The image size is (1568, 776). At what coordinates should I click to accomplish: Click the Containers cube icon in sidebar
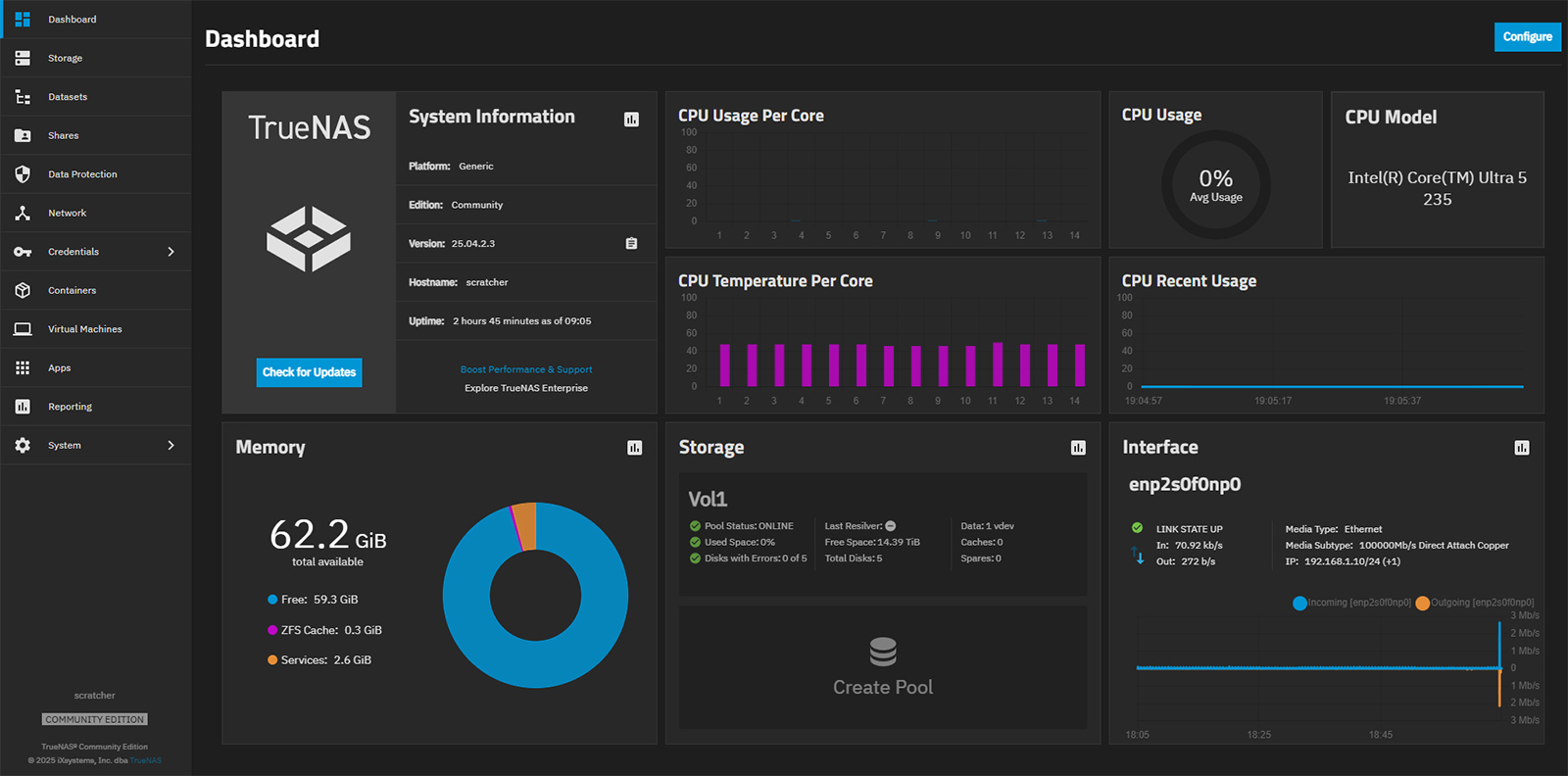coord(23,290)
